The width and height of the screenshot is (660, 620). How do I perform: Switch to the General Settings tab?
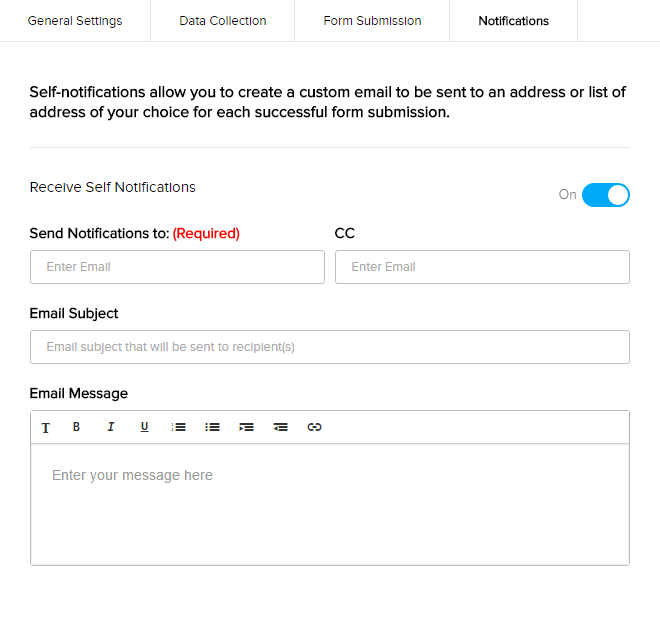coord(75,21)
